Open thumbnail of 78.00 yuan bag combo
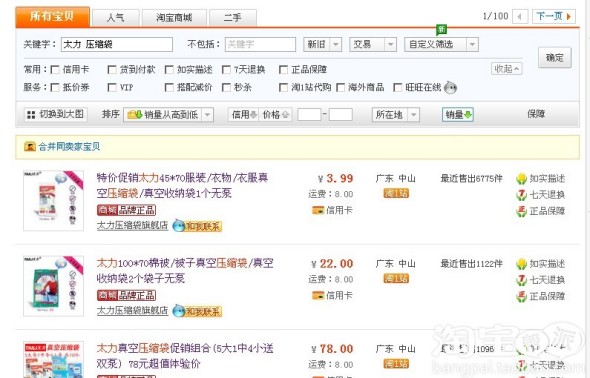The width and height of the screenshot is (590, 378). coord(53,360)
